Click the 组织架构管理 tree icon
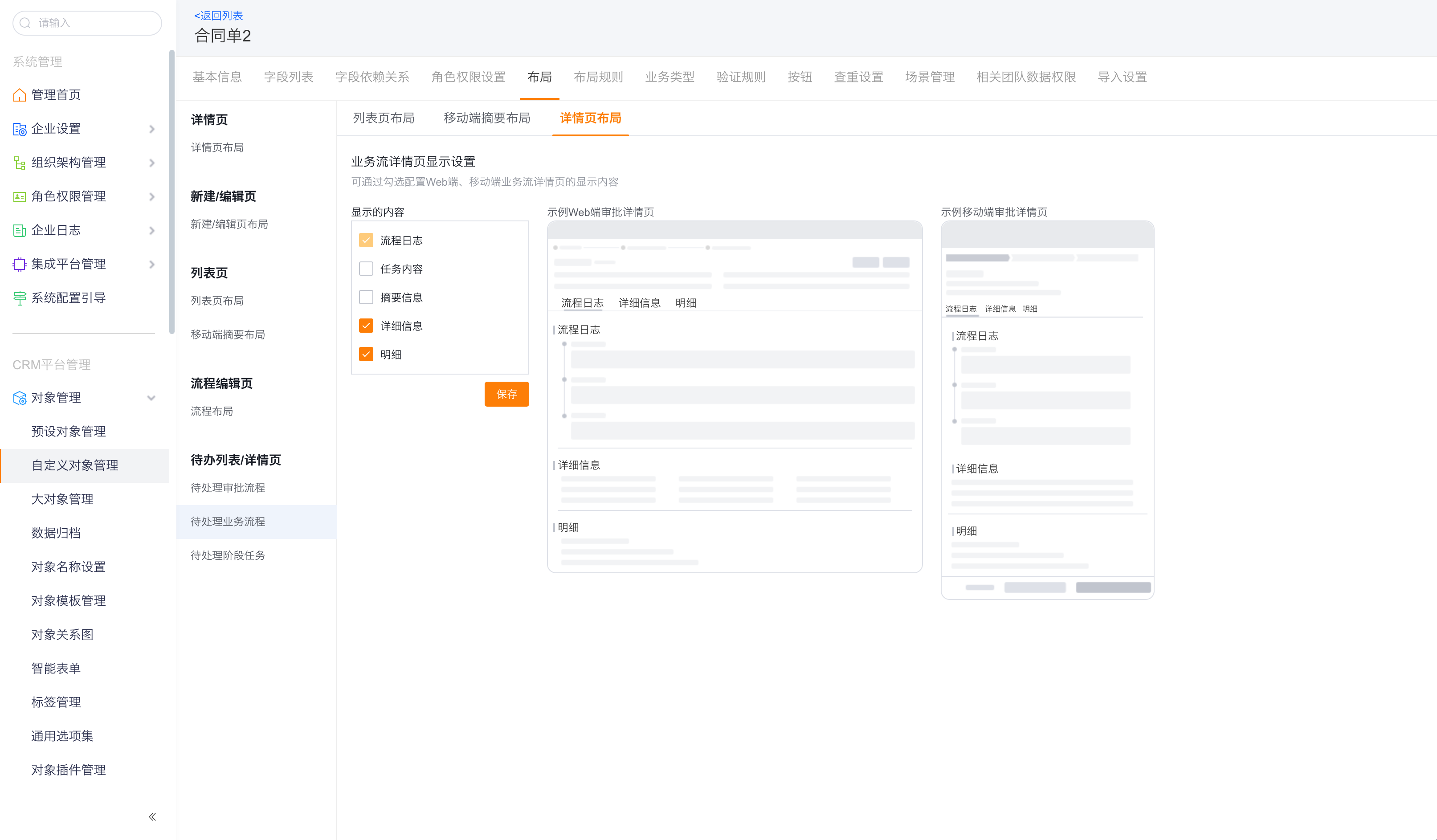Viewport: 1437px width, 840px height. (20, 163)
